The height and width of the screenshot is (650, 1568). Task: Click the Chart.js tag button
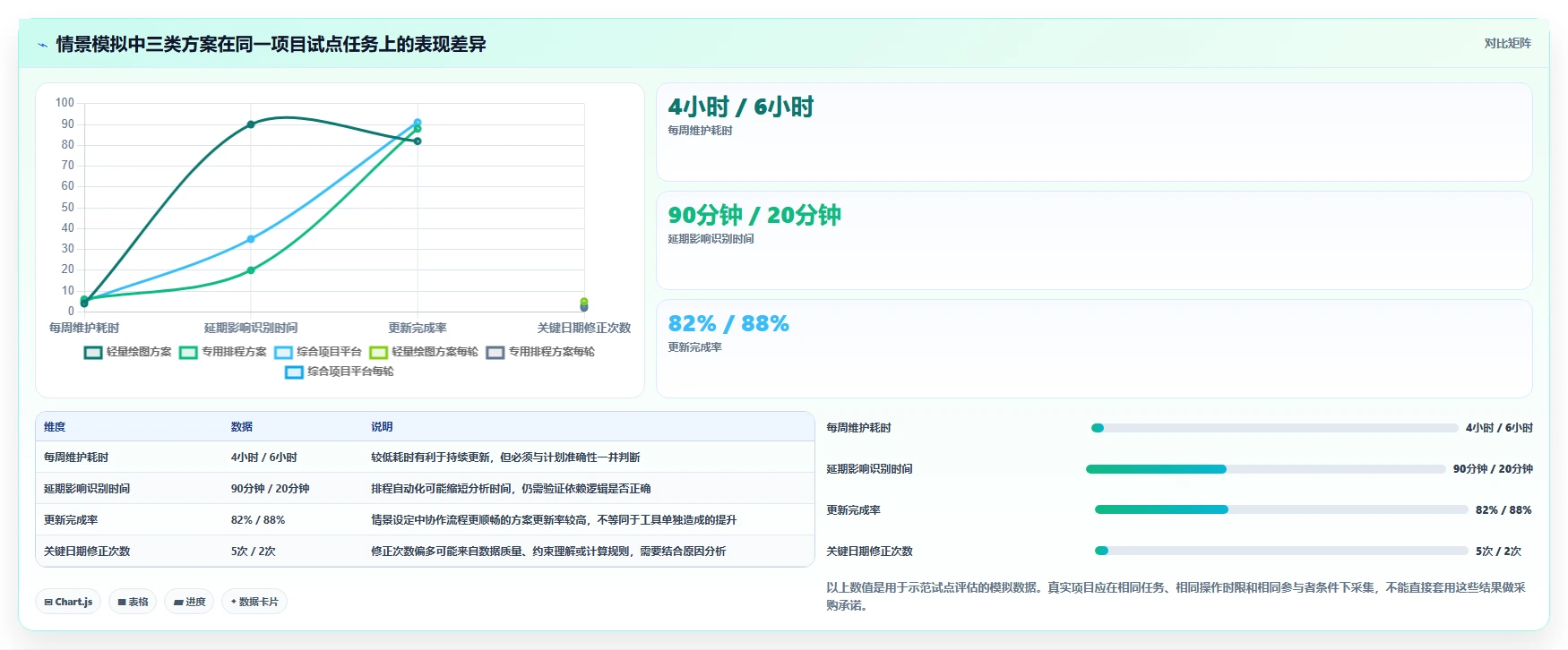tap(68, 602)
